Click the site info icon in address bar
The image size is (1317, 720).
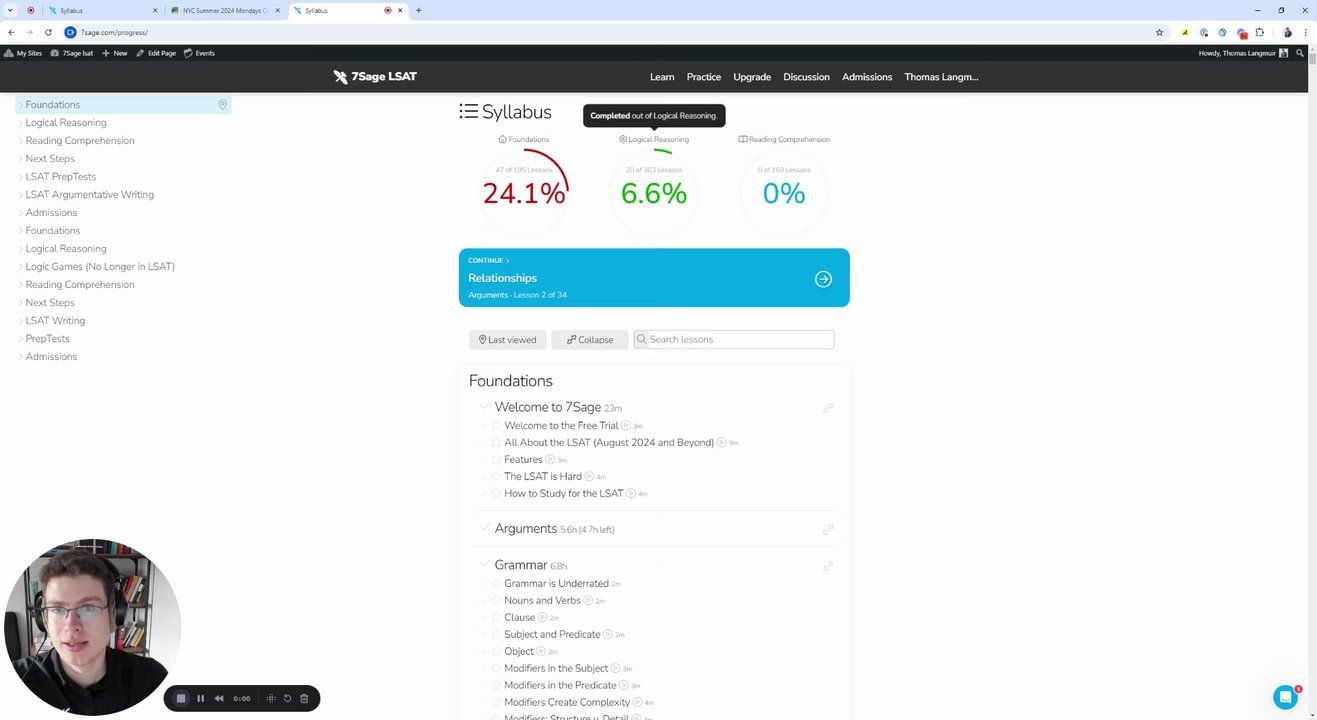[70, 32]
